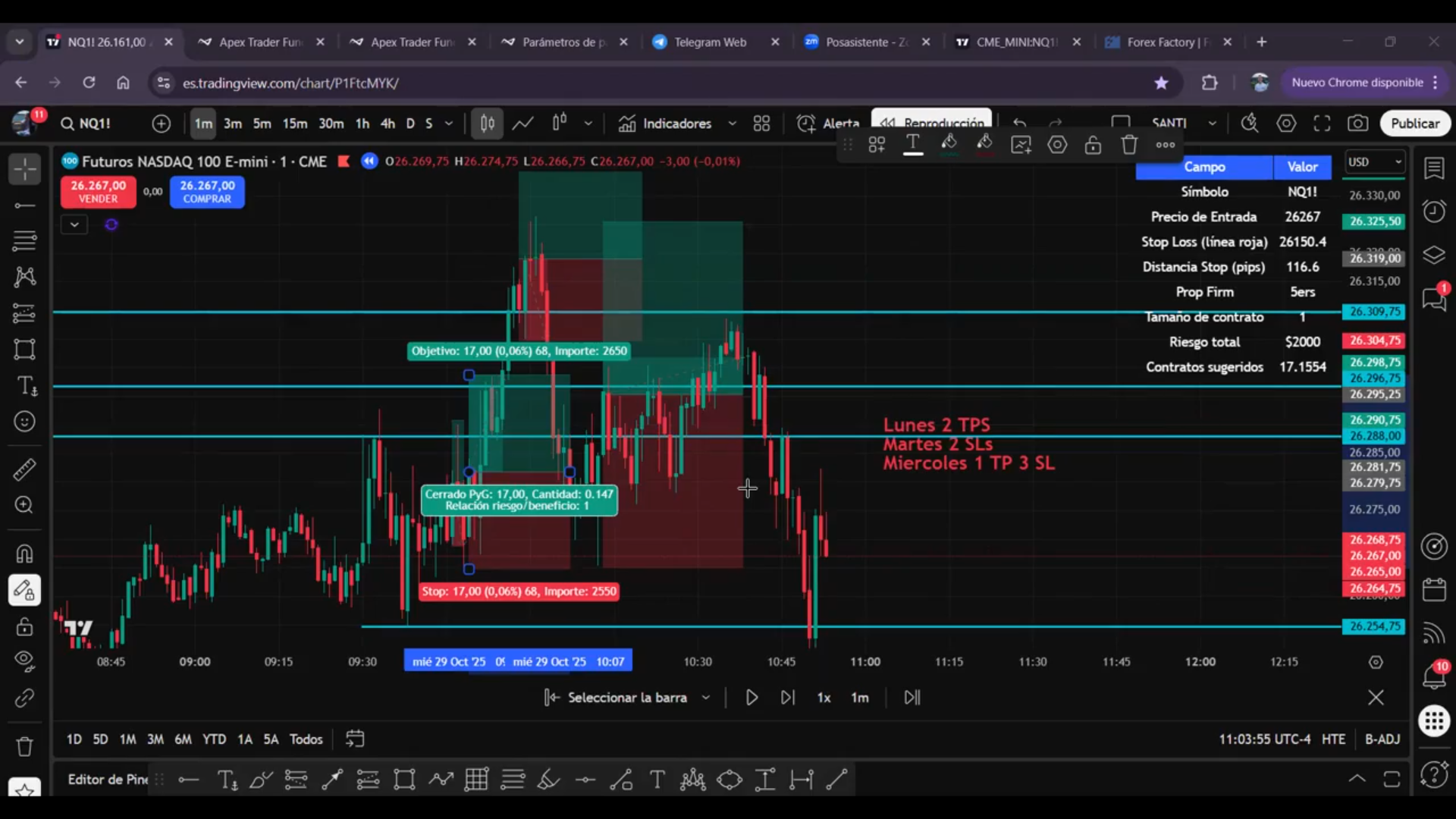The width and height of the screenshot is (1456, 819).
Task: Click the Publicar button
Action: pos(1414,124)
